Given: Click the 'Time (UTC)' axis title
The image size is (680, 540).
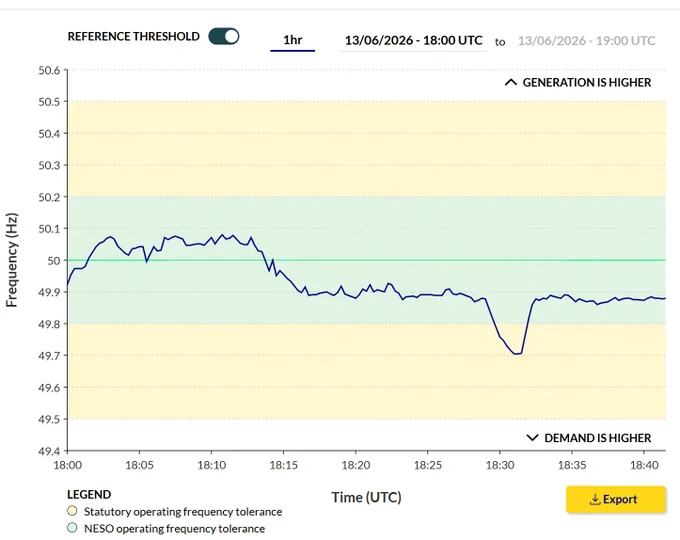Looking at the screenshot, I should [366, 497].
